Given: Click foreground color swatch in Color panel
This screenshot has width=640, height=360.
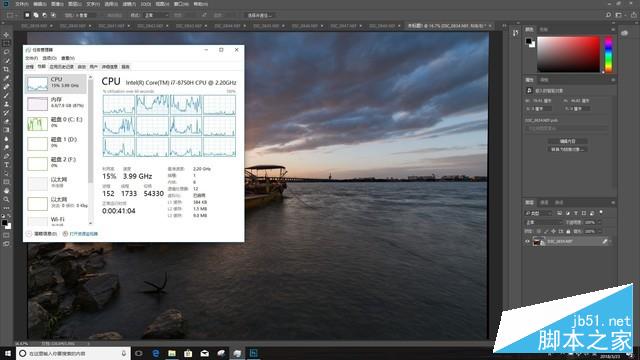Looking at the screenshot, I should pyautogui.click(x=529, y=41).
